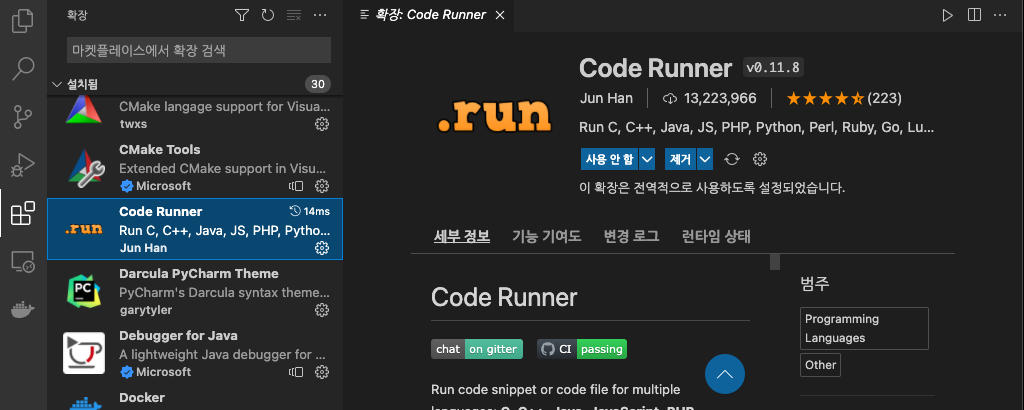
Task: Click the 사용 안 함 disable button
Action: point(609,159)
